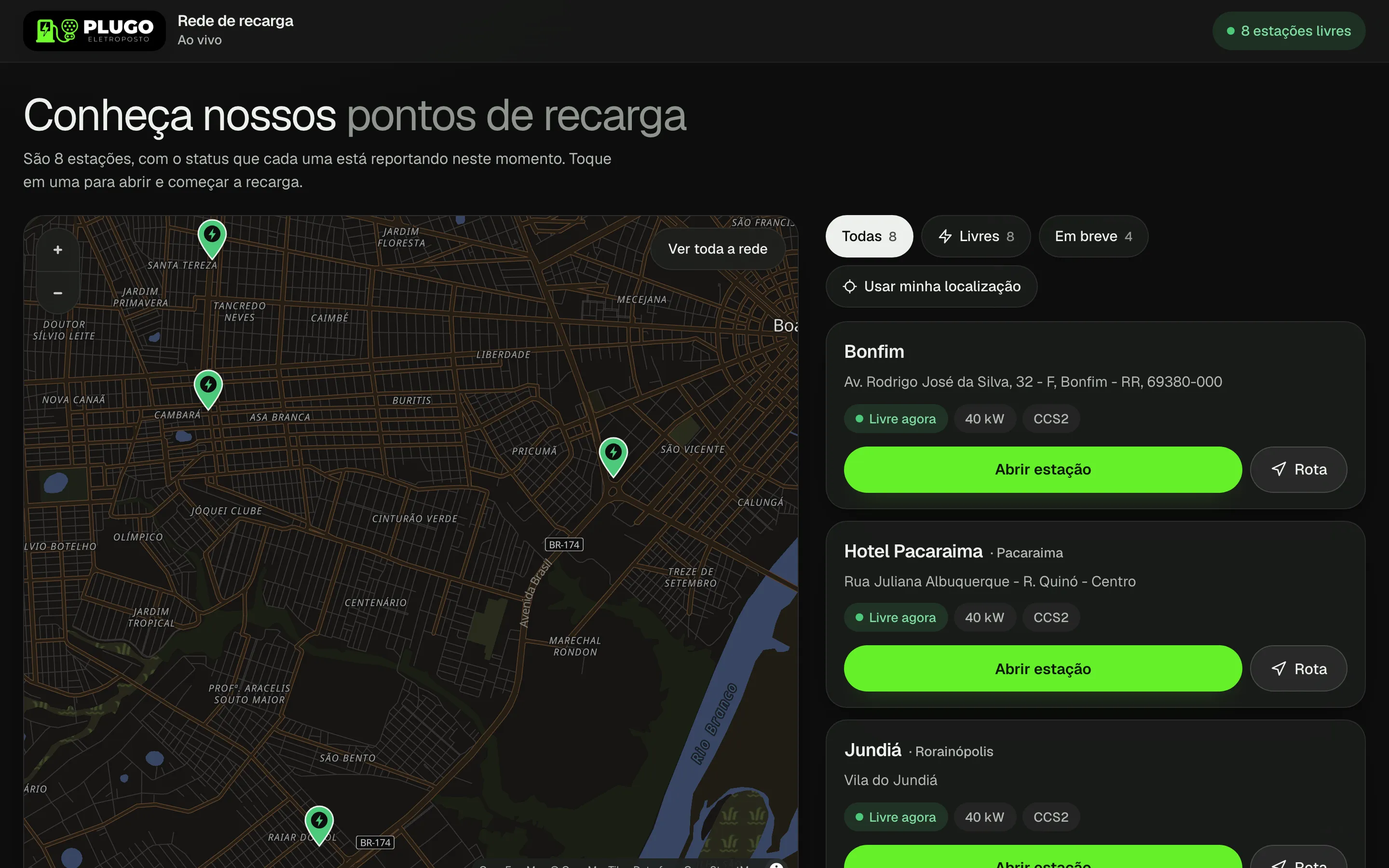This screenshot has height=868, width=1389.
Task: Click the crosshair location icon
Action: (x=849, y=286)
